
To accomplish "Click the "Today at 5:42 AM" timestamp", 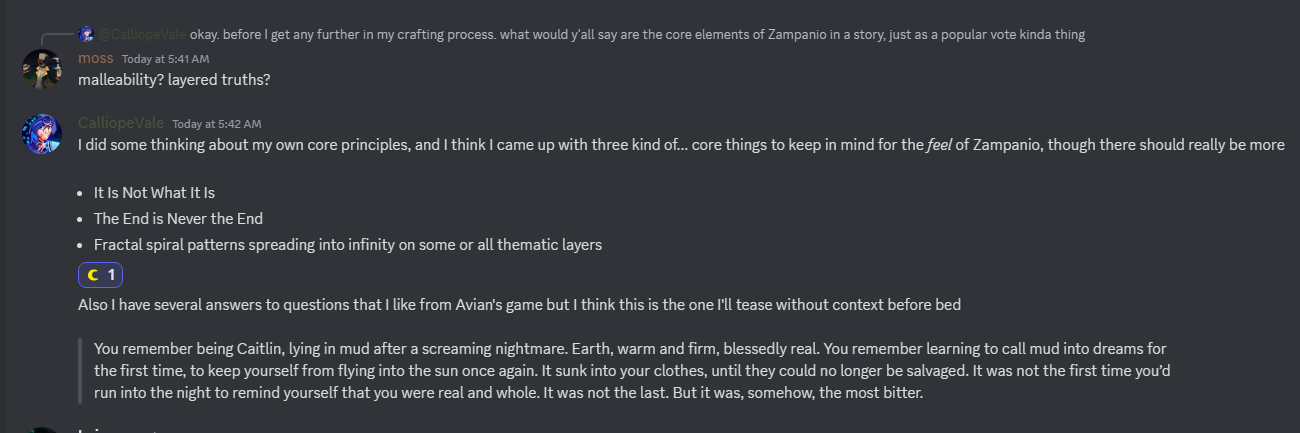I will tap(216, 124).
